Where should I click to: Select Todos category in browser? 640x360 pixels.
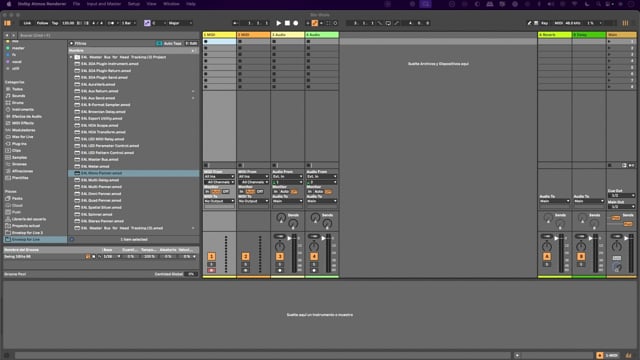(x=17, y=89)
